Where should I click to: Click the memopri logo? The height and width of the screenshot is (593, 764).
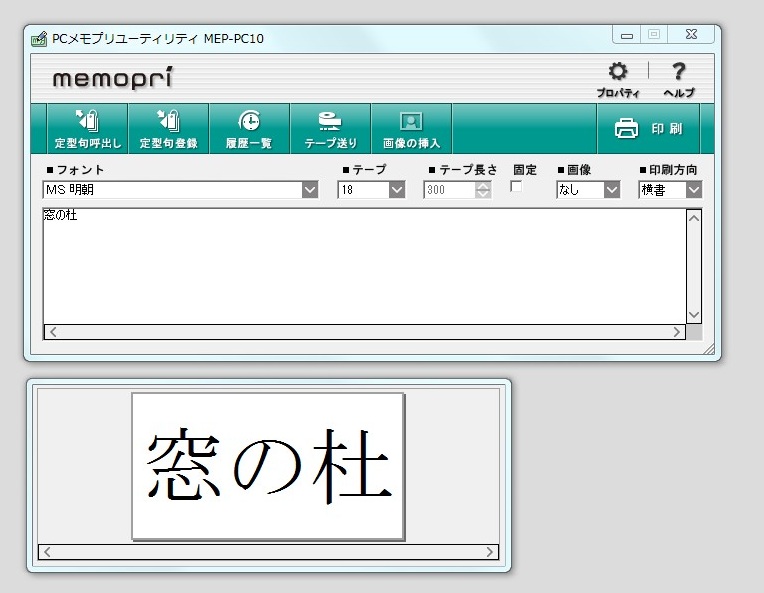(x=113, y=78)
